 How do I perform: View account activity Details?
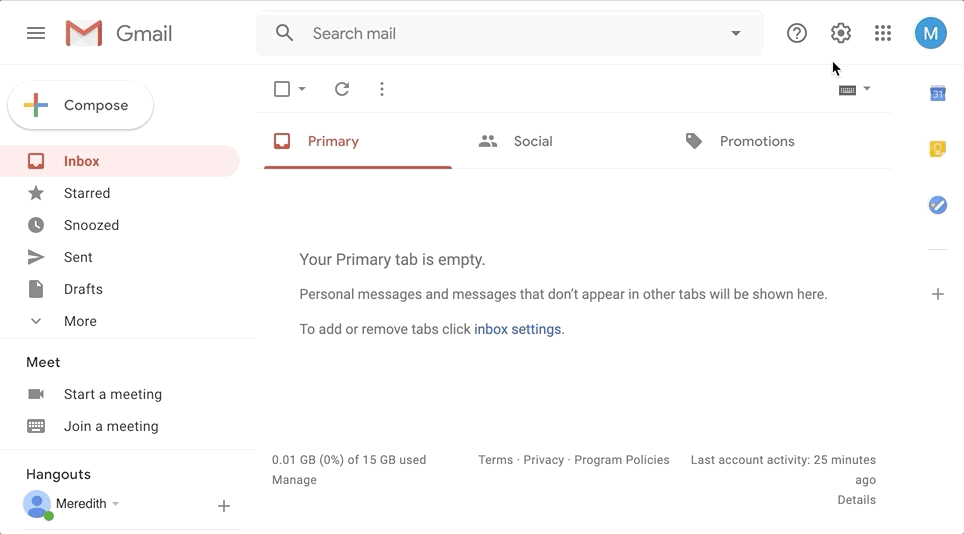tap(856, 500)
